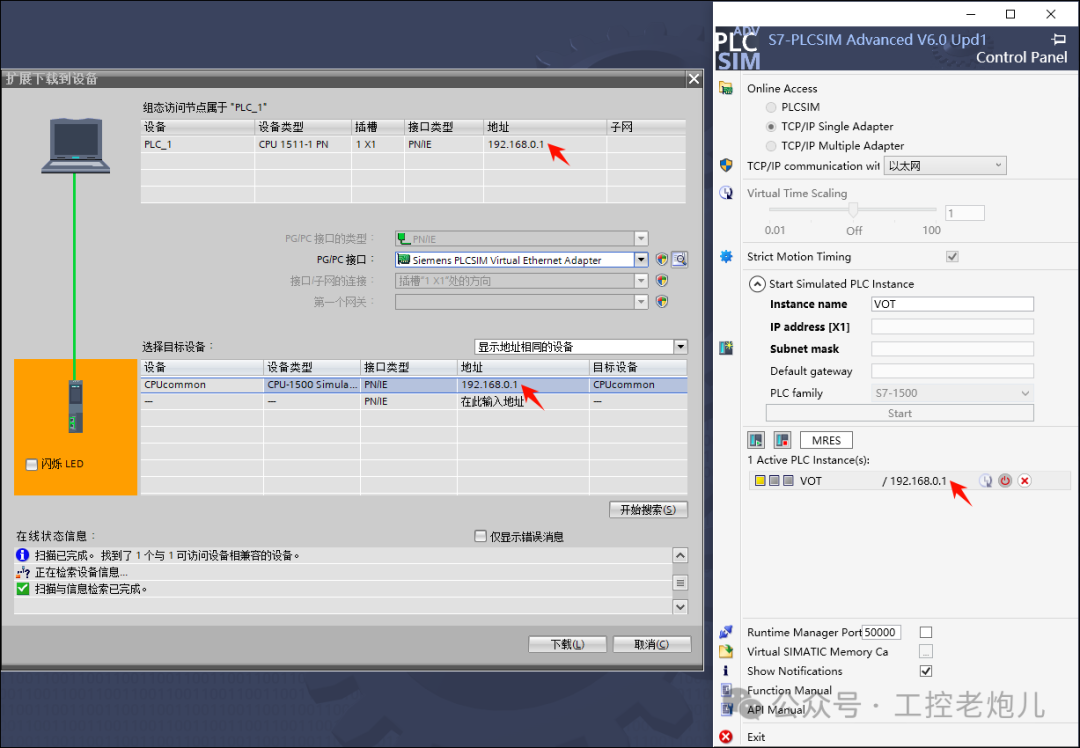Open the PG/PC 接口 adapter dropdown
Viewport: 1080px width, 748px height.
(x=641, y=260)
